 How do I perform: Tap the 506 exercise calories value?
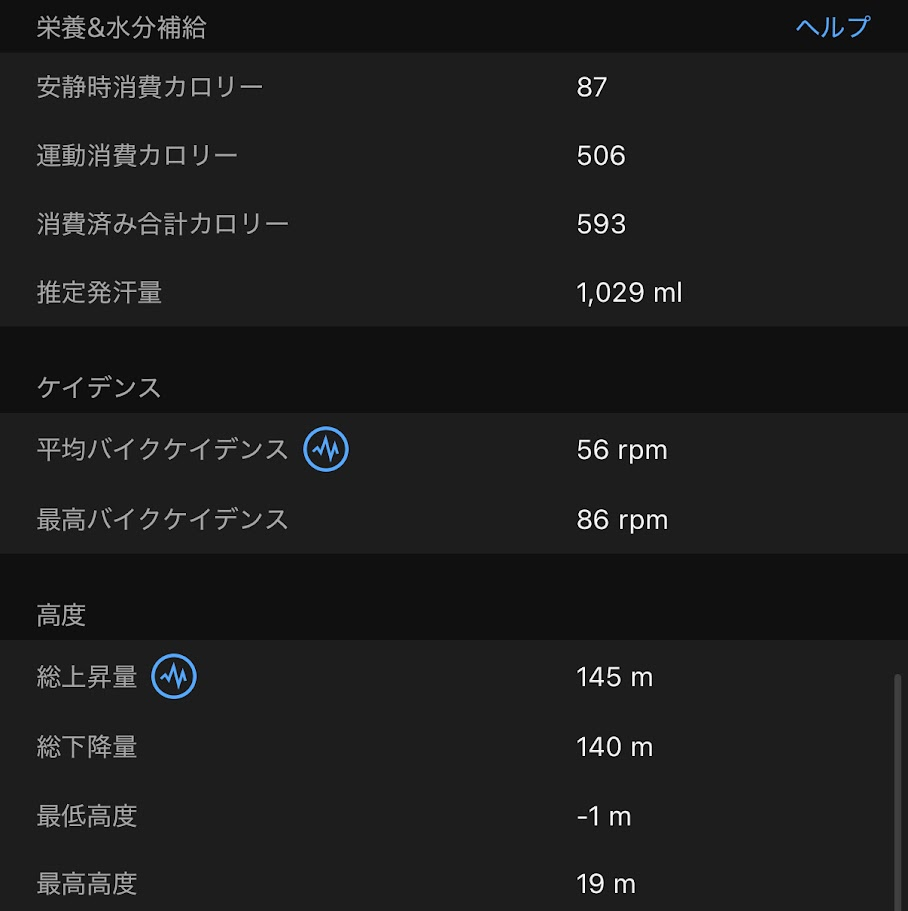601,156
